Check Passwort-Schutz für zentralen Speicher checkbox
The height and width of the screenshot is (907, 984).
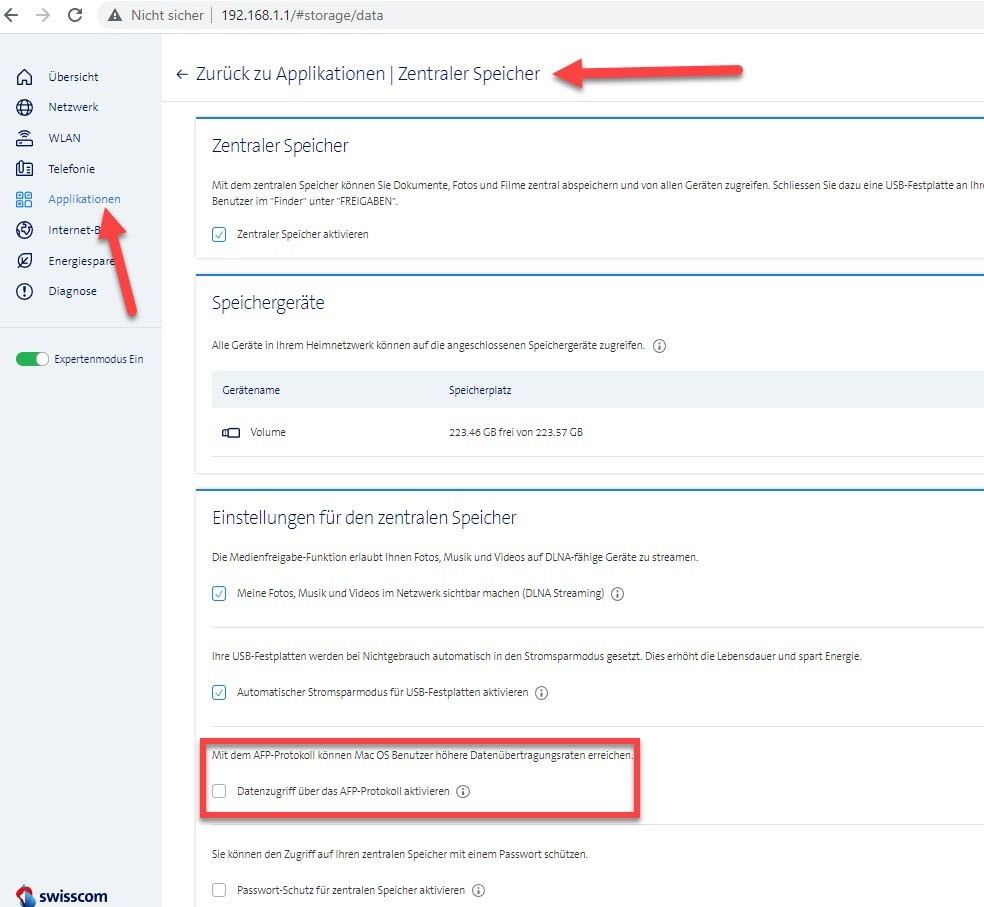point(219,891)
